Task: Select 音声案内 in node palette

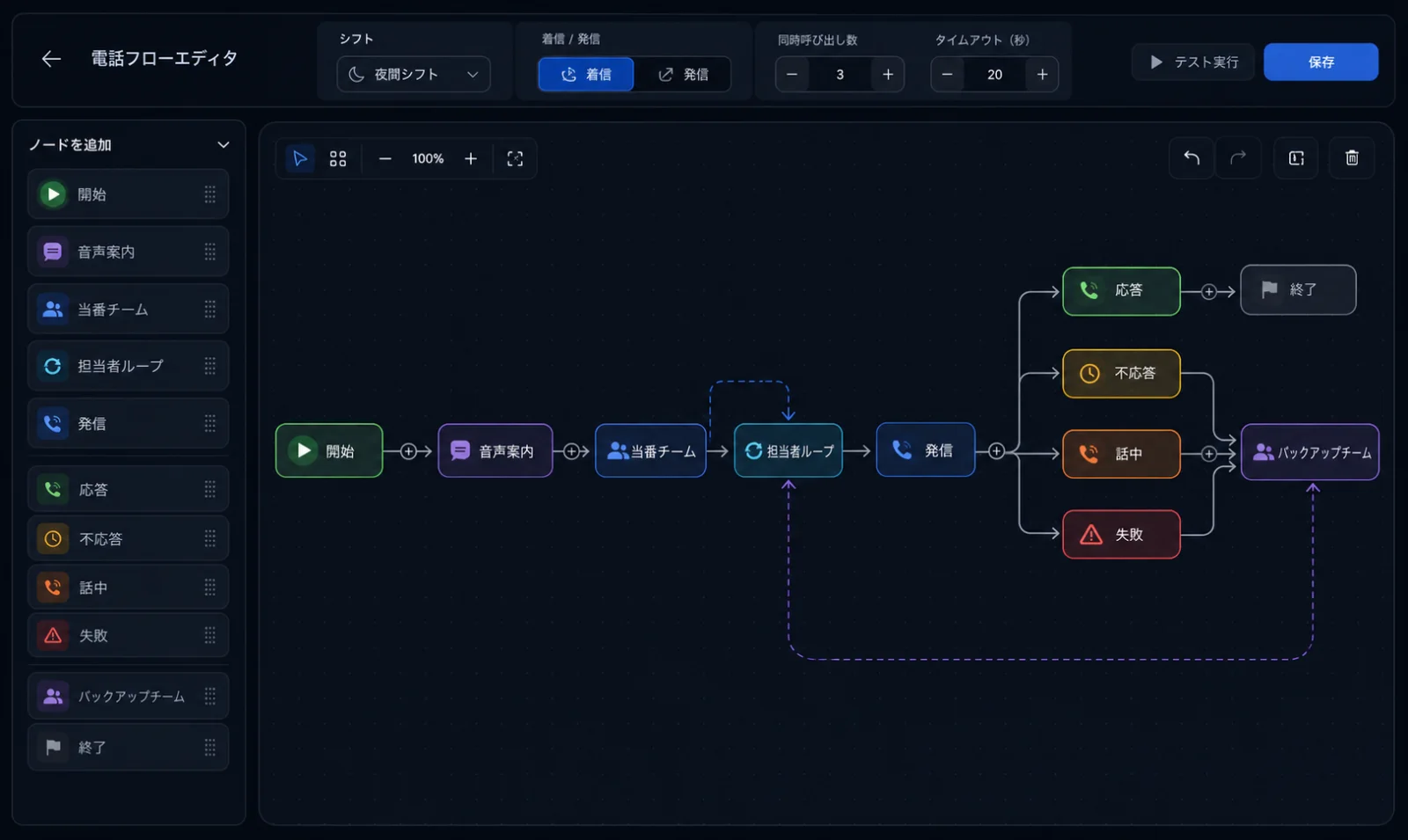Action: [128, 252]
